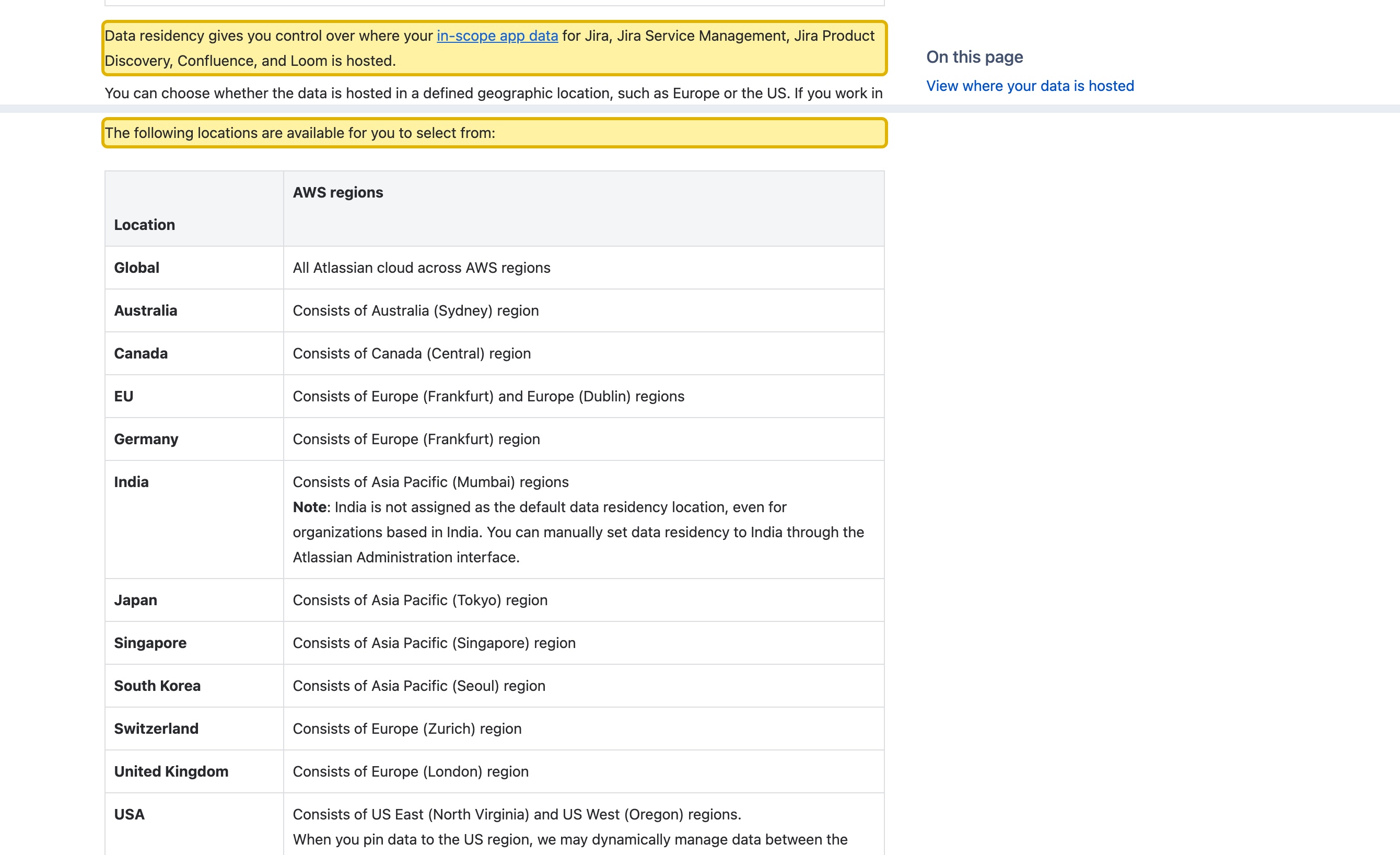This screenshot has width=1400, height=855.
Task: Click Consists of Europe (London) region text
Action: [x=410, y=771]
